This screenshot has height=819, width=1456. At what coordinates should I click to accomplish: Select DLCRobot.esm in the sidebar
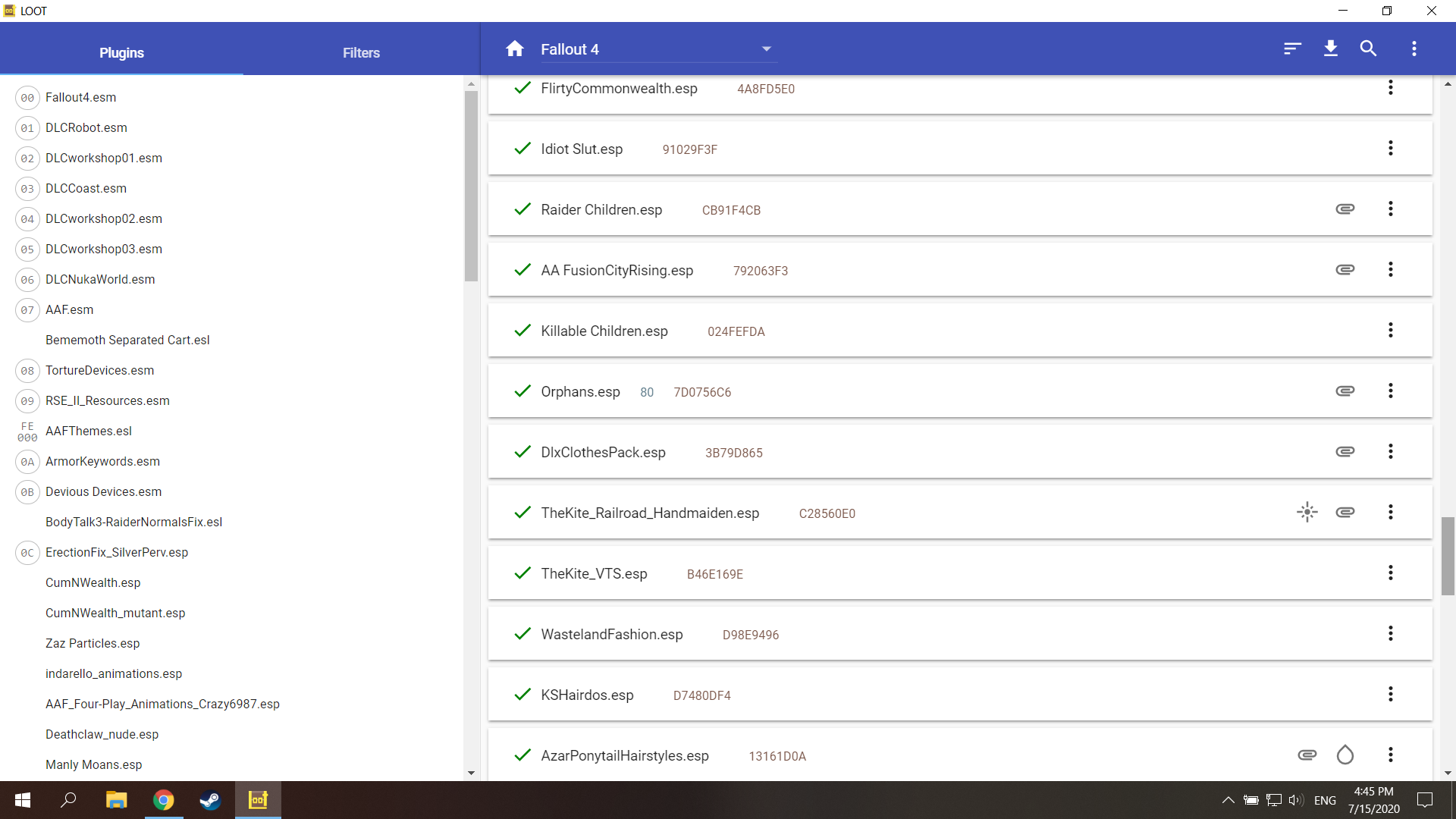point(86,127)
